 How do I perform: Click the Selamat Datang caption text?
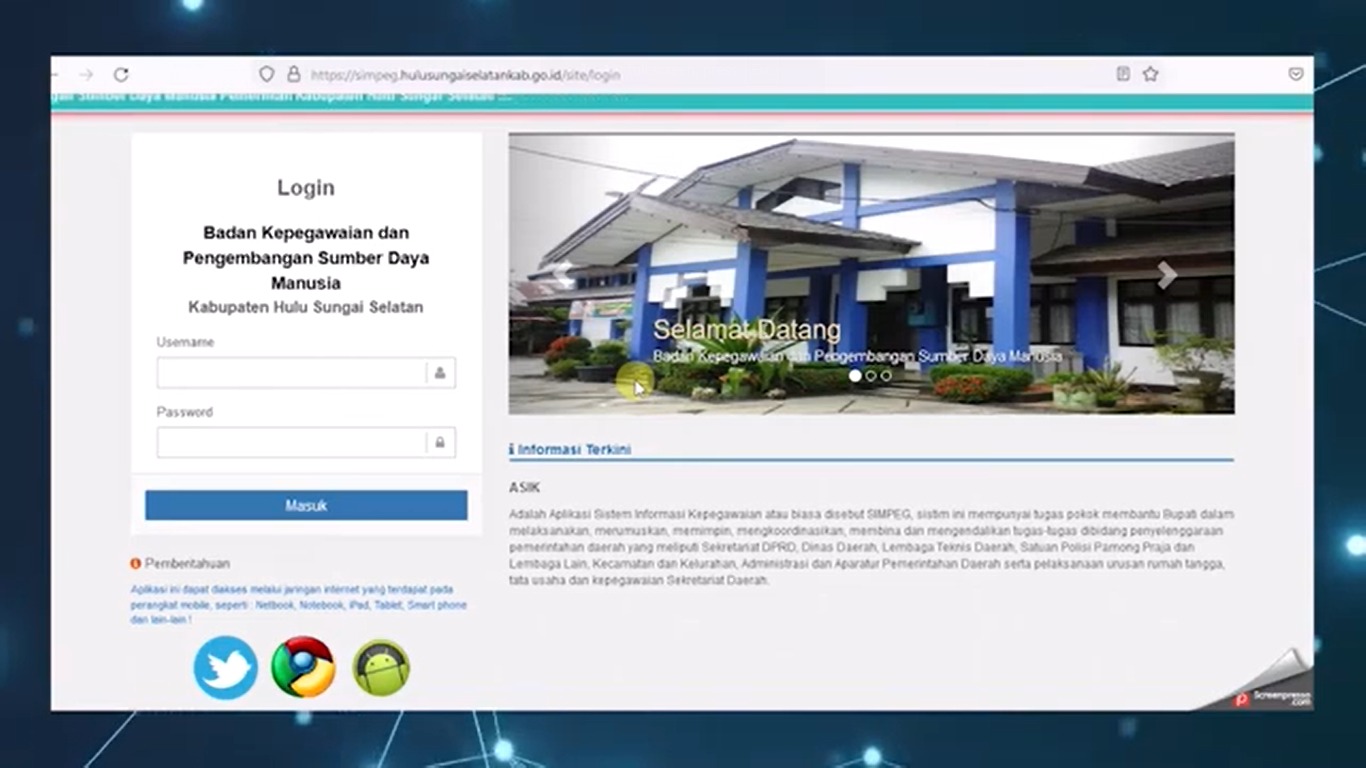pos(747,330)
